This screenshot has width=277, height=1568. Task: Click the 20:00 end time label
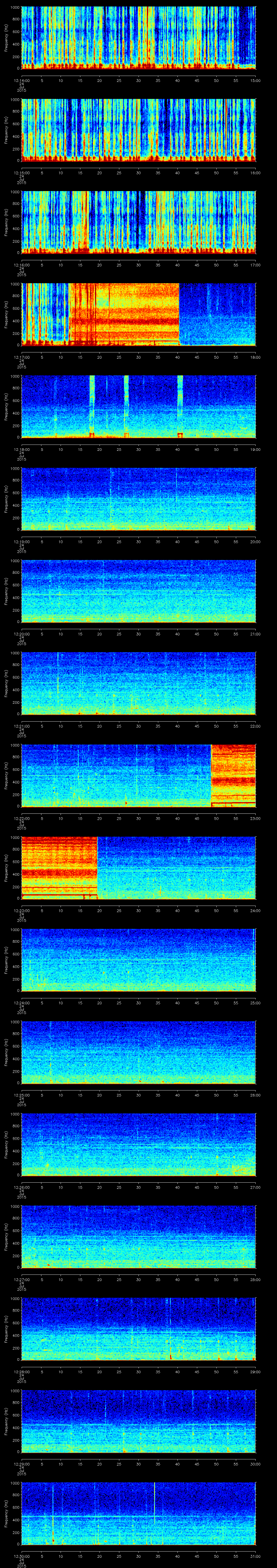(256, 542)
